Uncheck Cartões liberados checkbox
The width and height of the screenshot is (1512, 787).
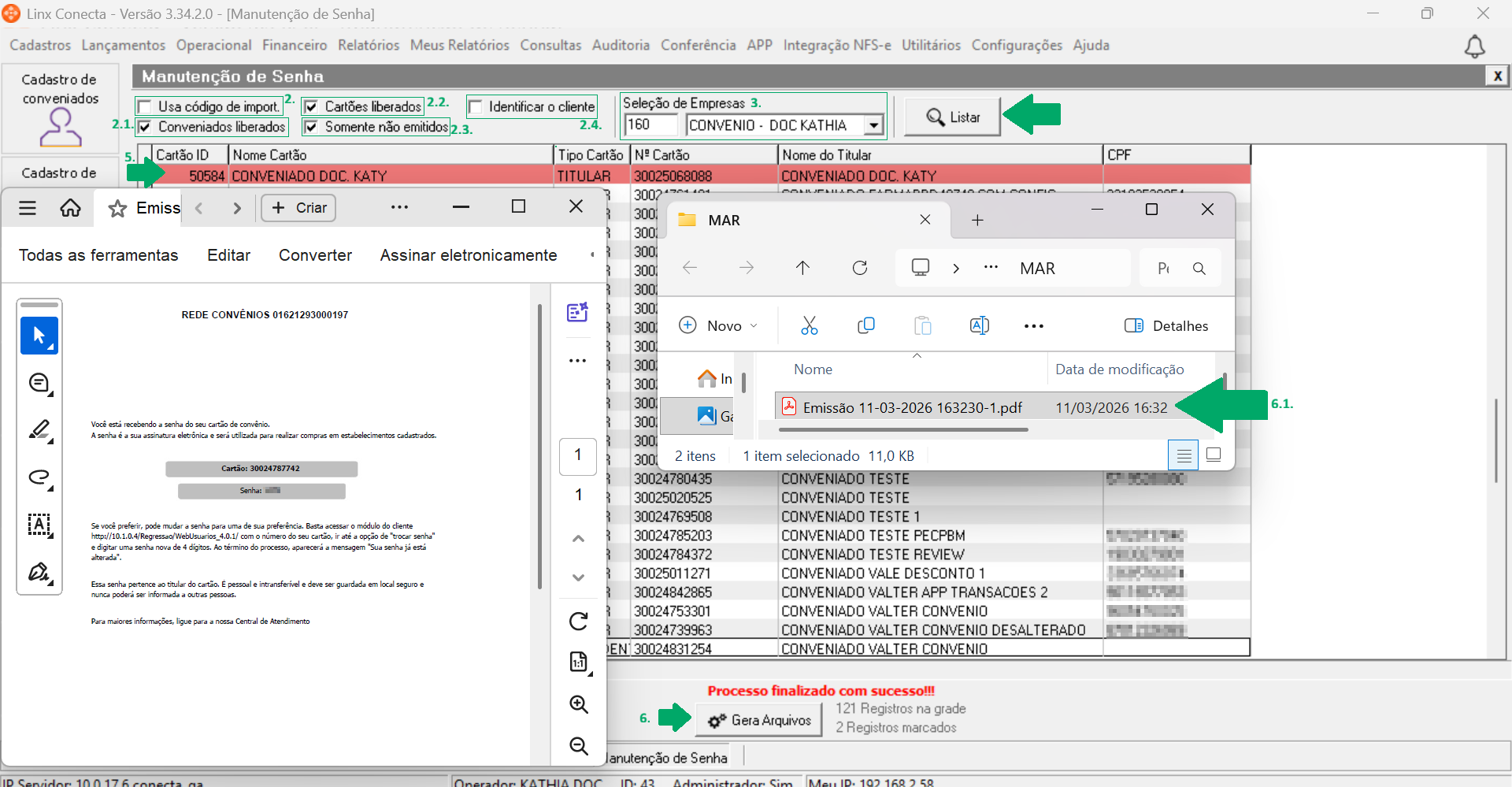(312, 107)
